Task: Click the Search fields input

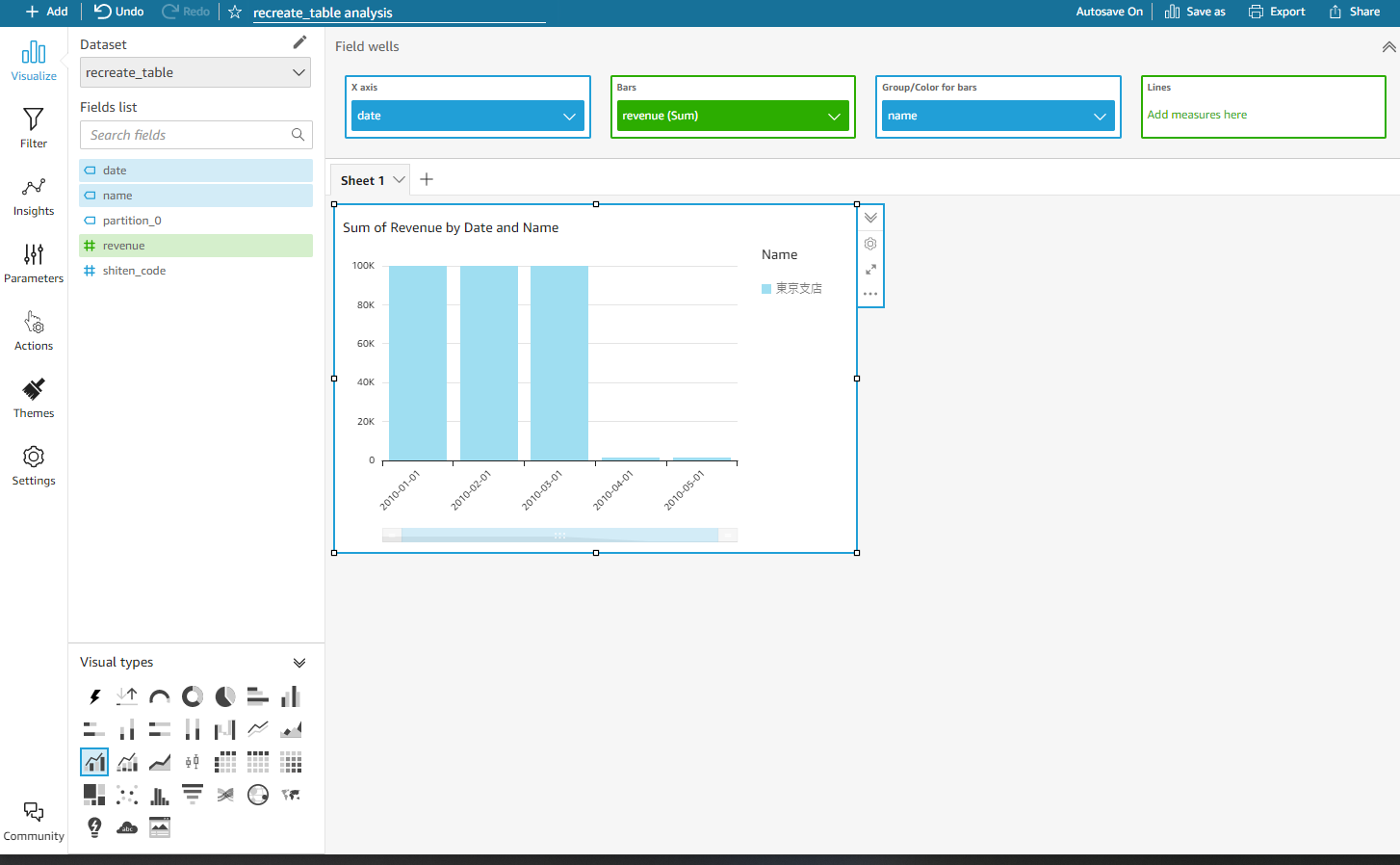Action: coord(196,135)
